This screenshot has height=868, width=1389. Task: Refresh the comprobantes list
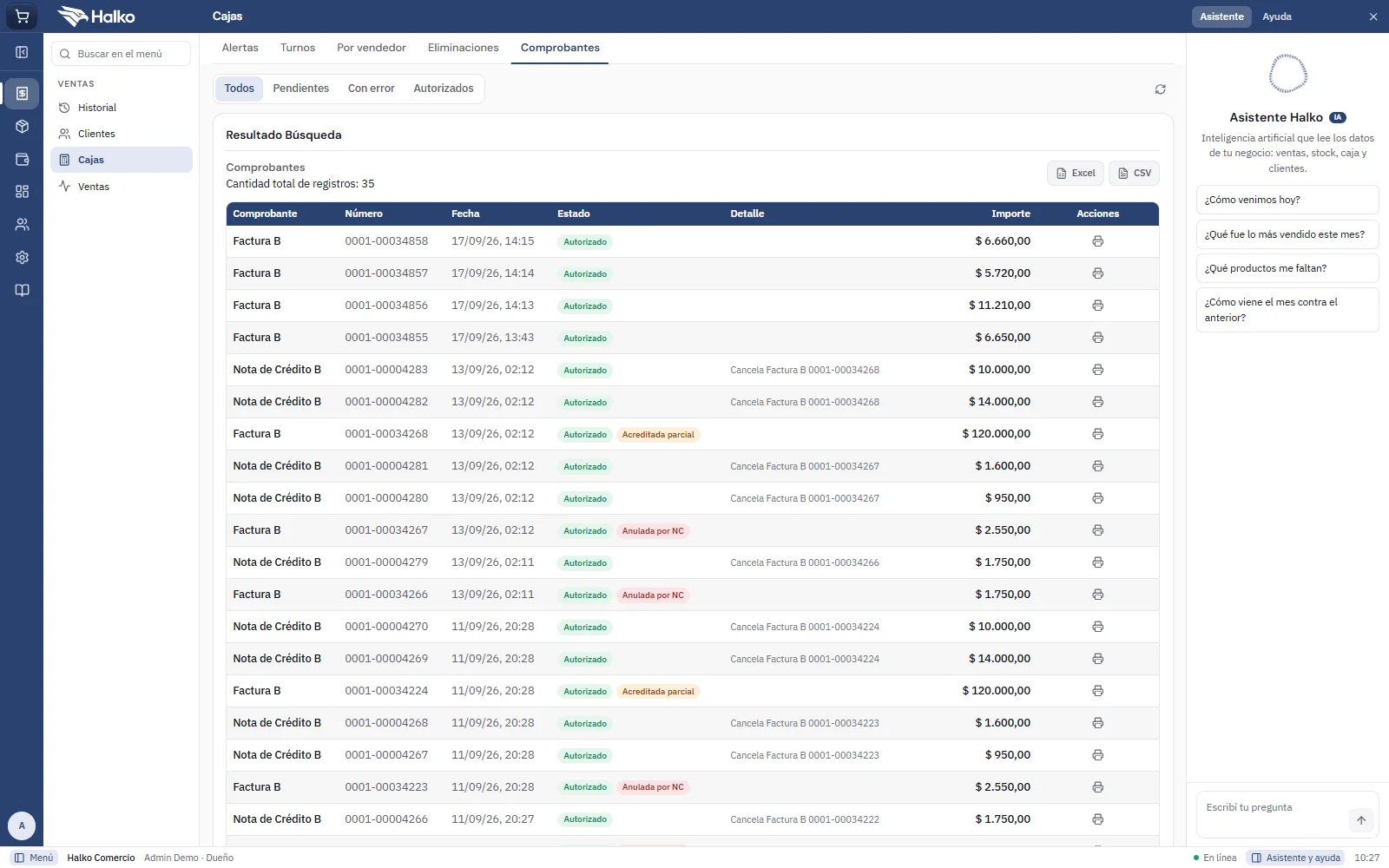point(1160,89)
